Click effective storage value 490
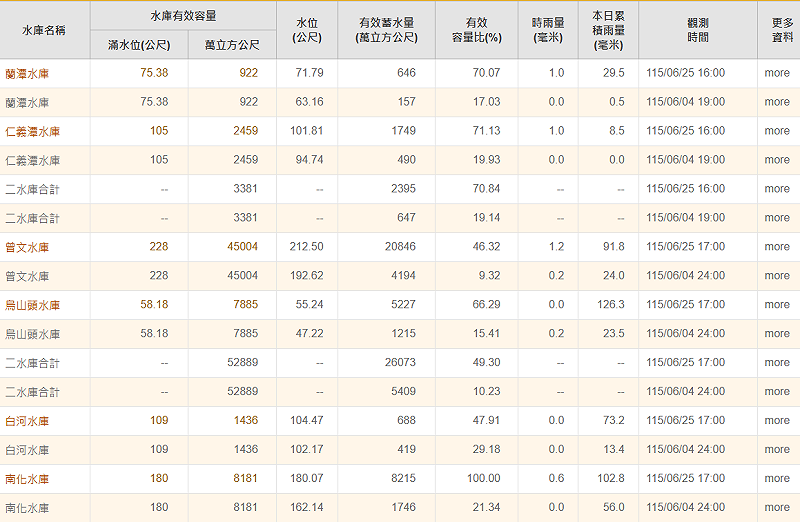The height and width of the screenshot is (522, 800). click(406, 160)
